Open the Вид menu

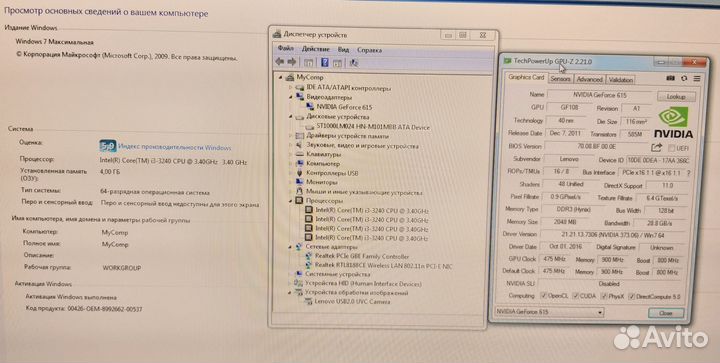pyautogui.click(x=343, y=50)
